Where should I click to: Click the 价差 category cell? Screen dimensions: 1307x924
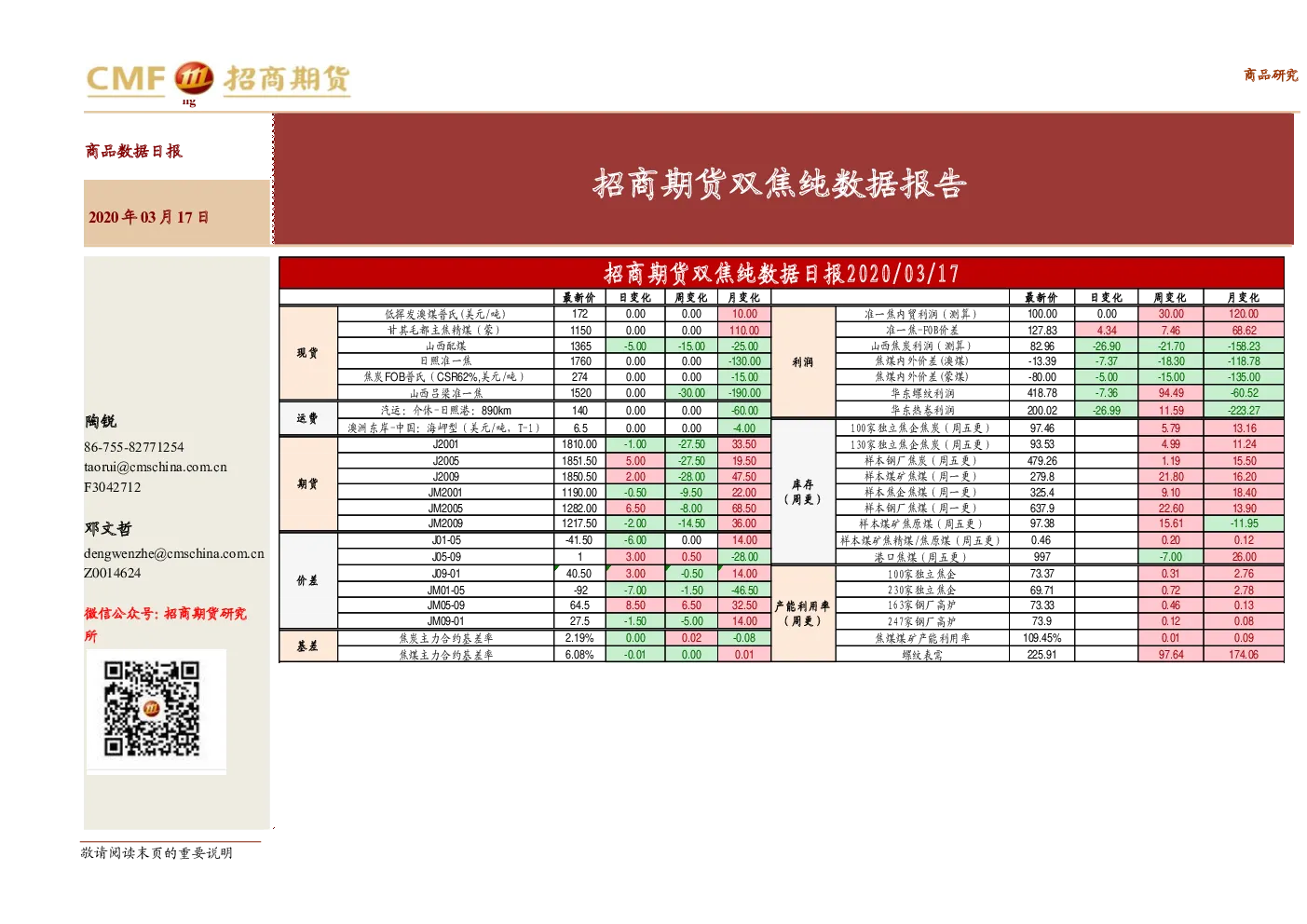coord(308,580)
